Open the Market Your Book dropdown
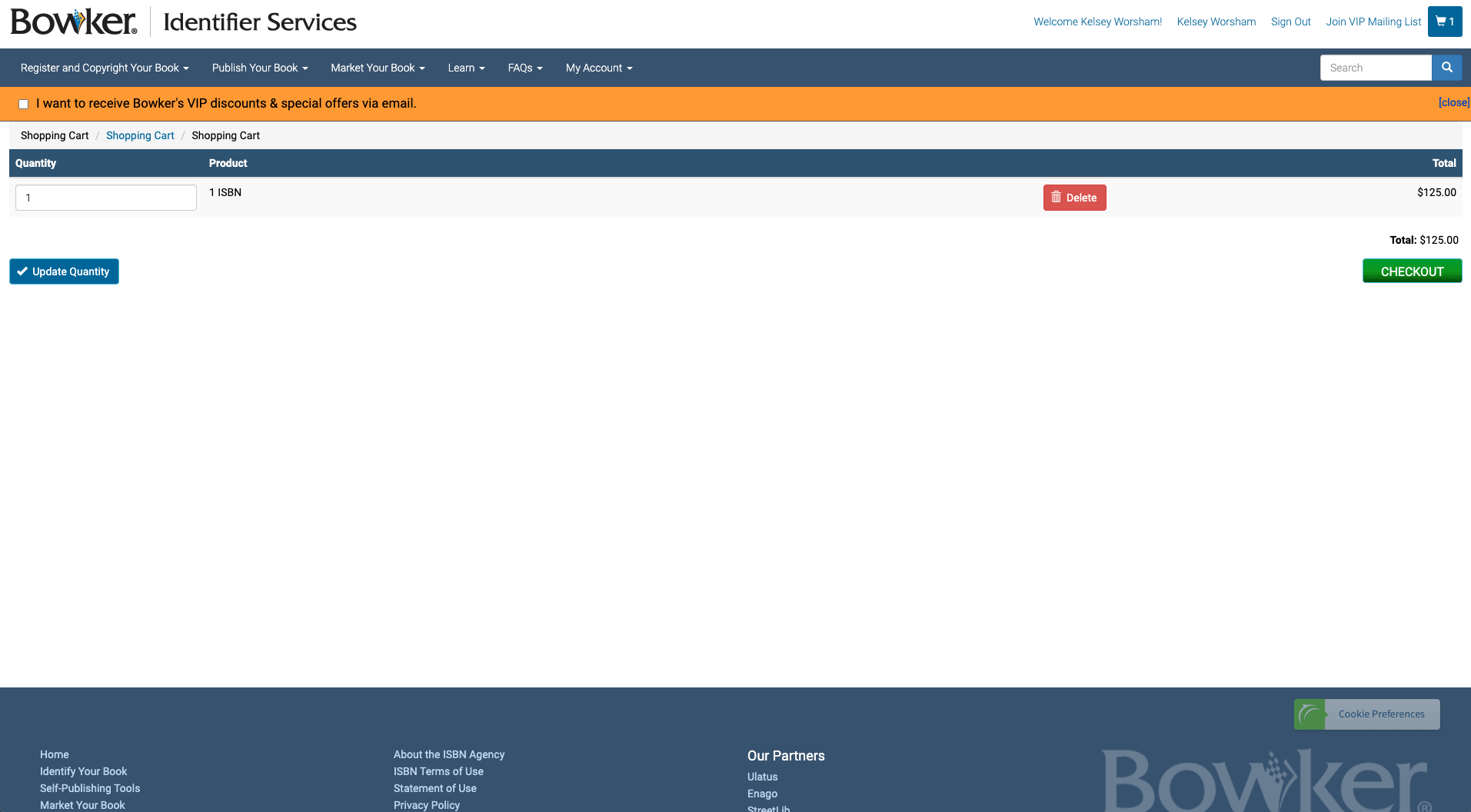Viewport: 1471px width, 812px height. (x=378, y=68)
